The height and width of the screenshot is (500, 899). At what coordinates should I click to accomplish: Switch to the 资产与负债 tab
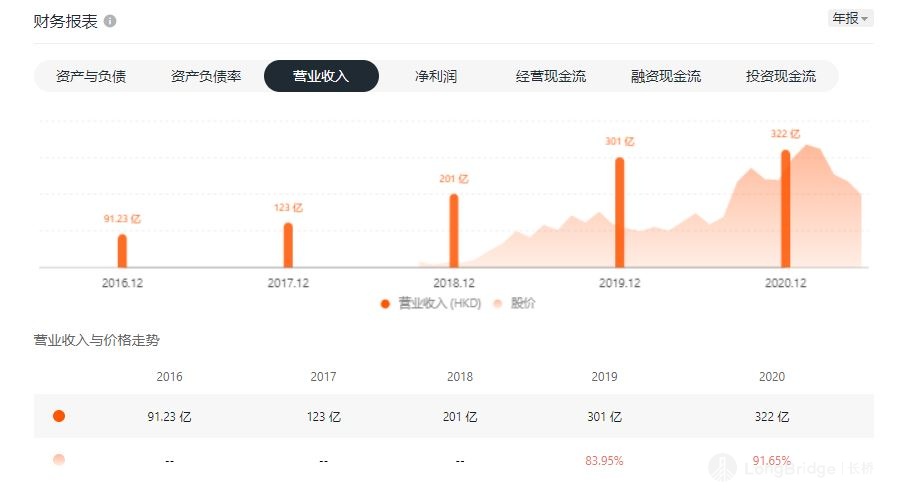click(x=91, y=76)
